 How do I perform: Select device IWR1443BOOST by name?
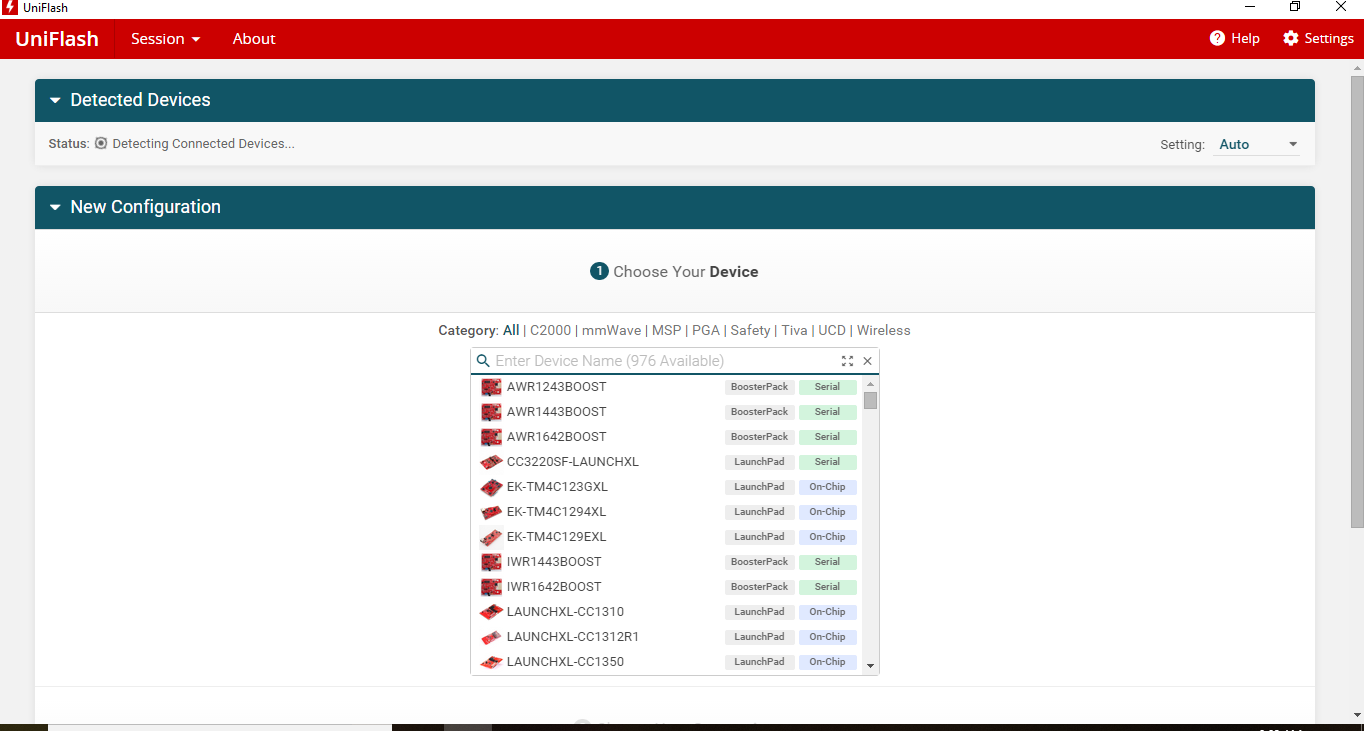tap(554, 562)
